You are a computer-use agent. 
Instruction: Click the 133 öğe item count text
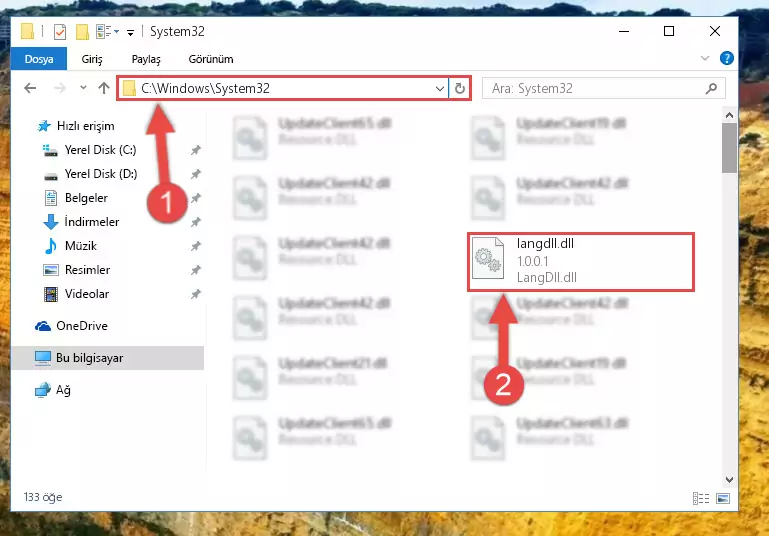43,497
